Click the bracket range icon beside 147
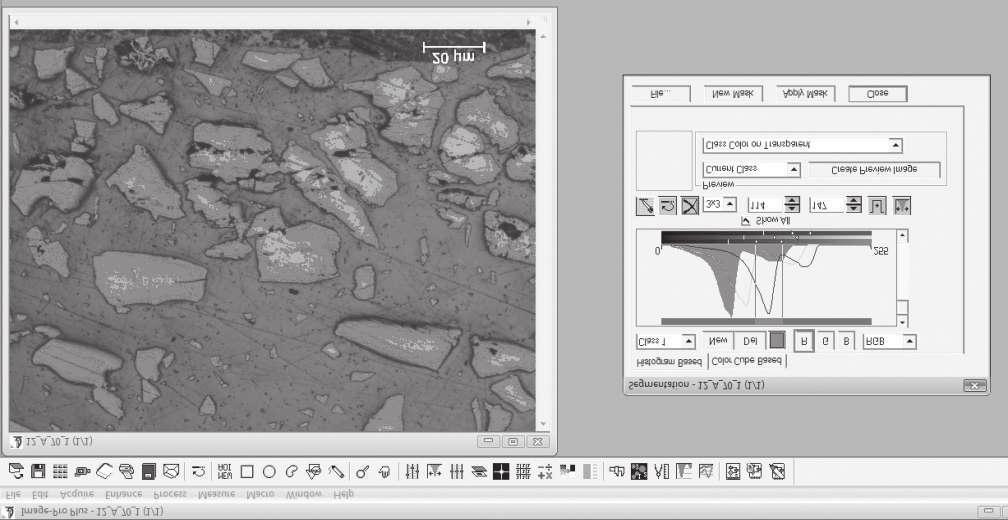The image size is (1008, 520). [877, 206]
